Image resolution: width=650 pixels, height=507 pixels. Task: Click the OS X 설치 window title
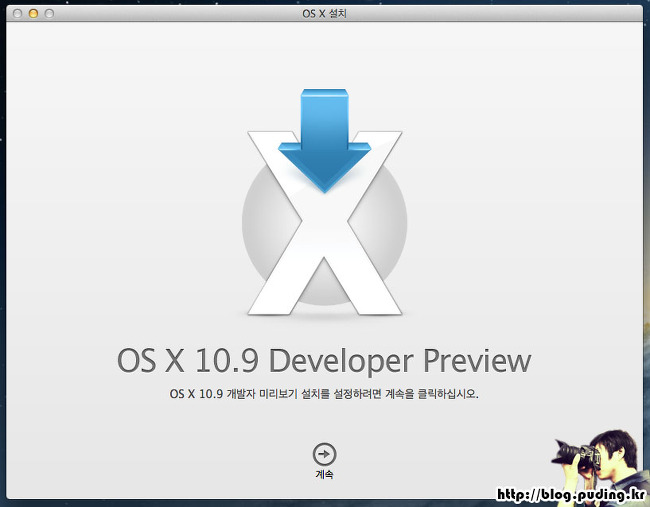[324, 13]
